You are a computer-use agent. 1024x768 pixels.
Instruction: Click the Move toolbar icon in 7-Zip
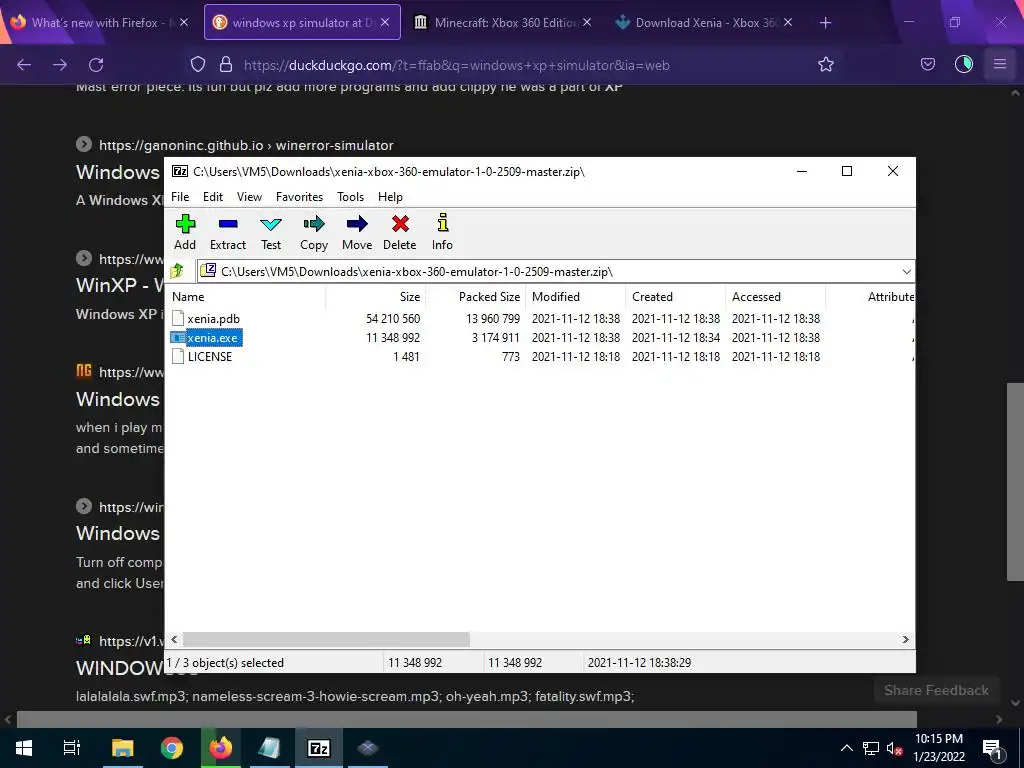tap(357, 232)
